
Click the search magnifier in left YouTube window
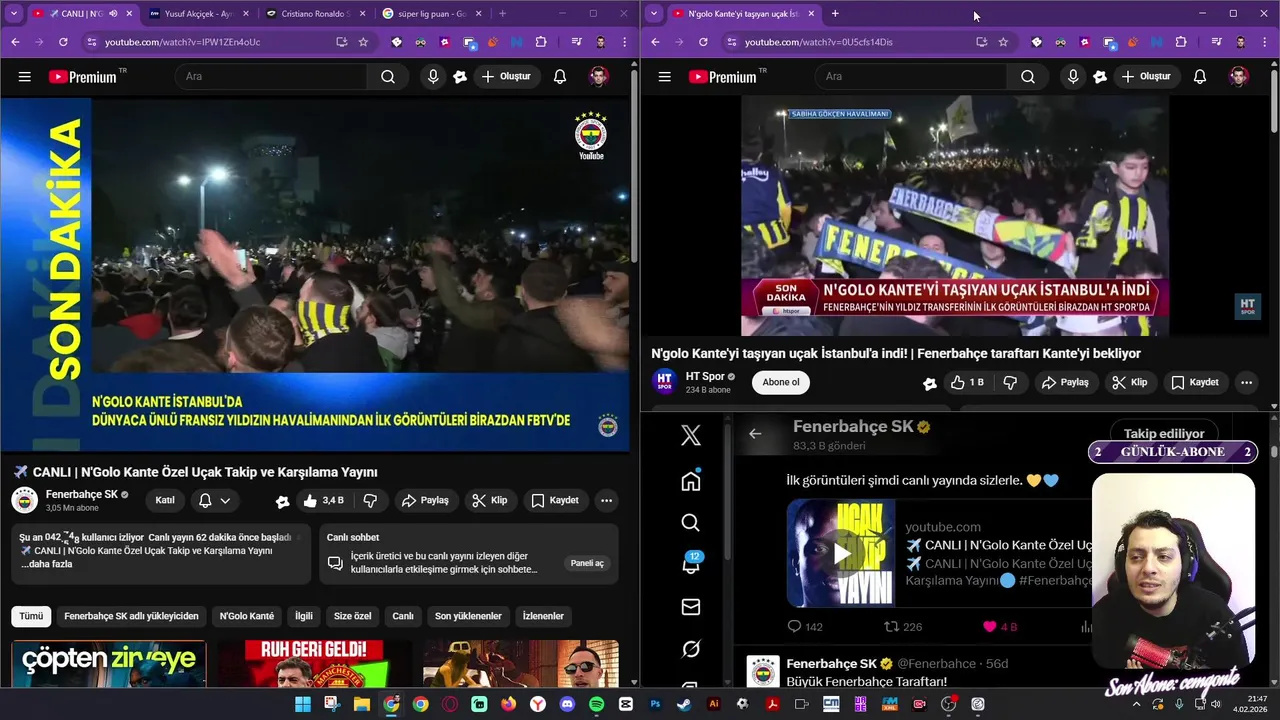tap(387, 77)
